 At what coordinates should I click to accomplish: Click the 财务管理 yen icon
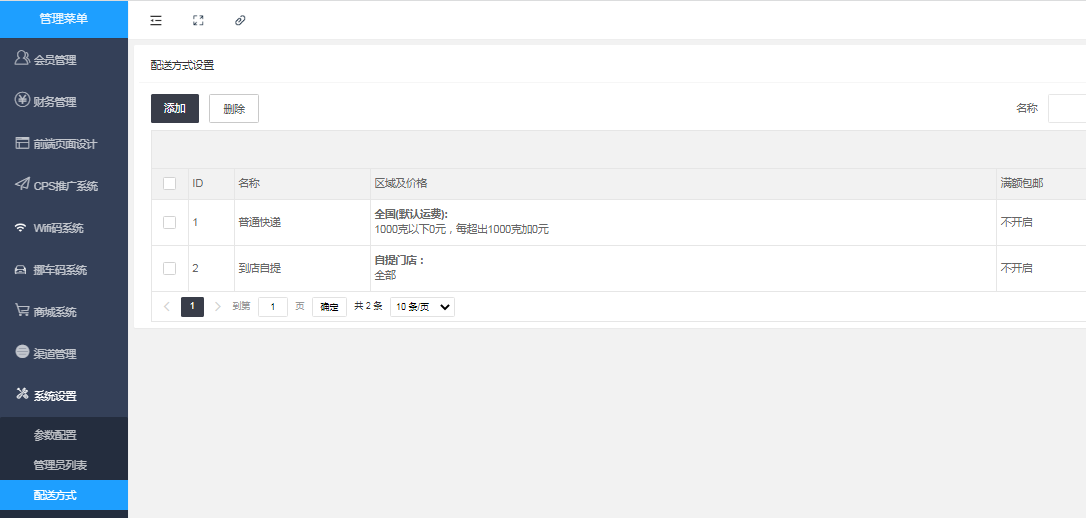22,100
